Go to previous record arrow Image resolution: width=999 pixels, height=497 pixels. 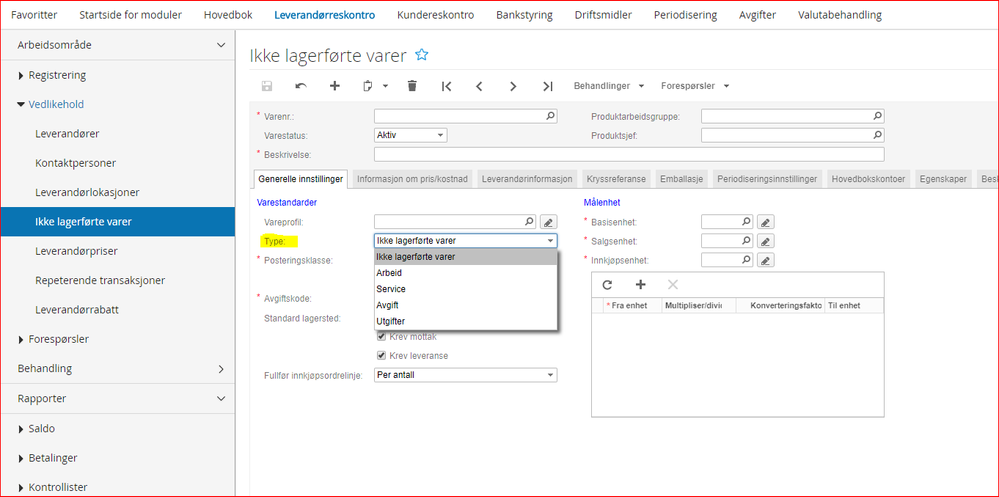480,86
